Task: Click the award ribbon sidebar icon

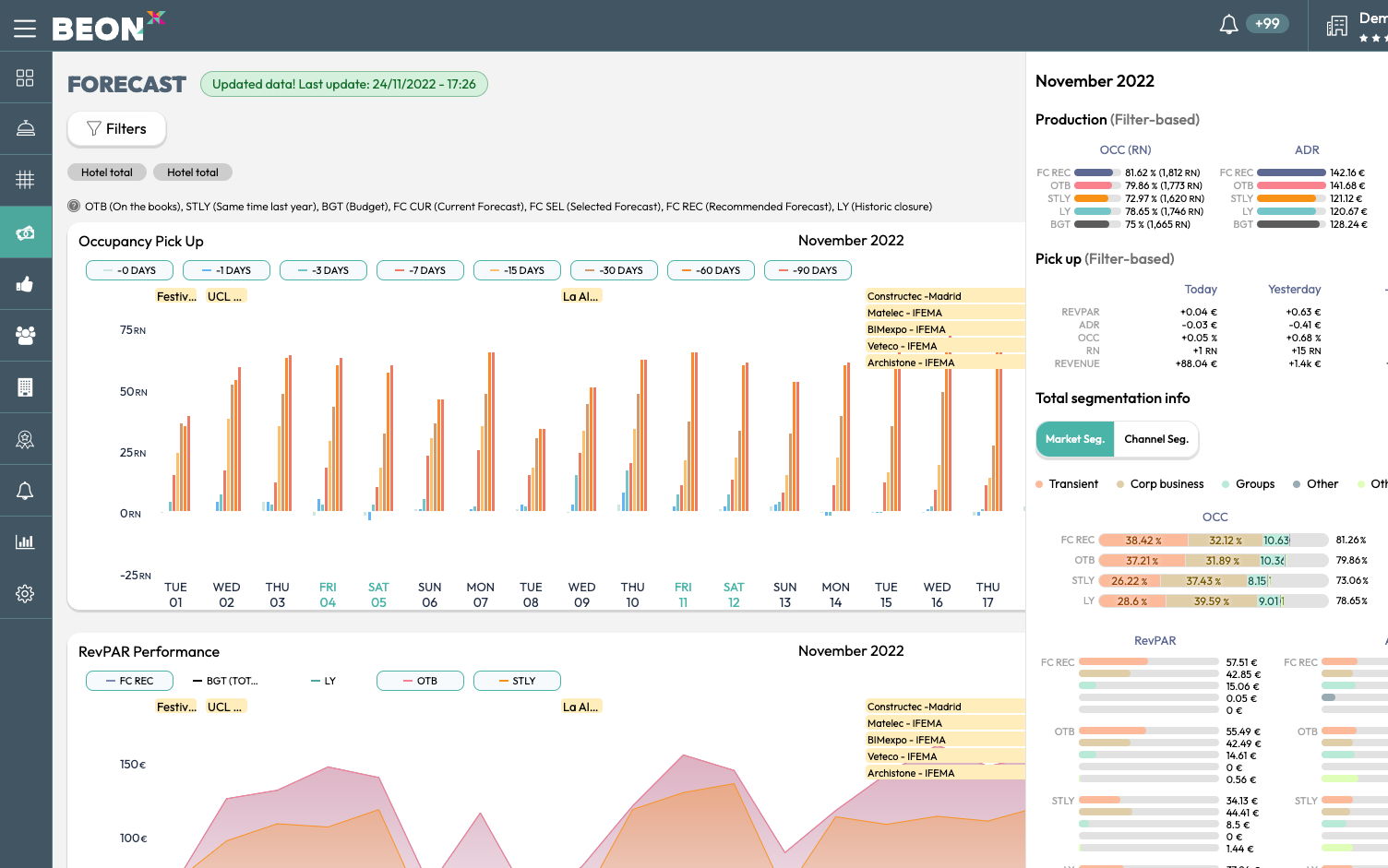Action: (25, 440)
